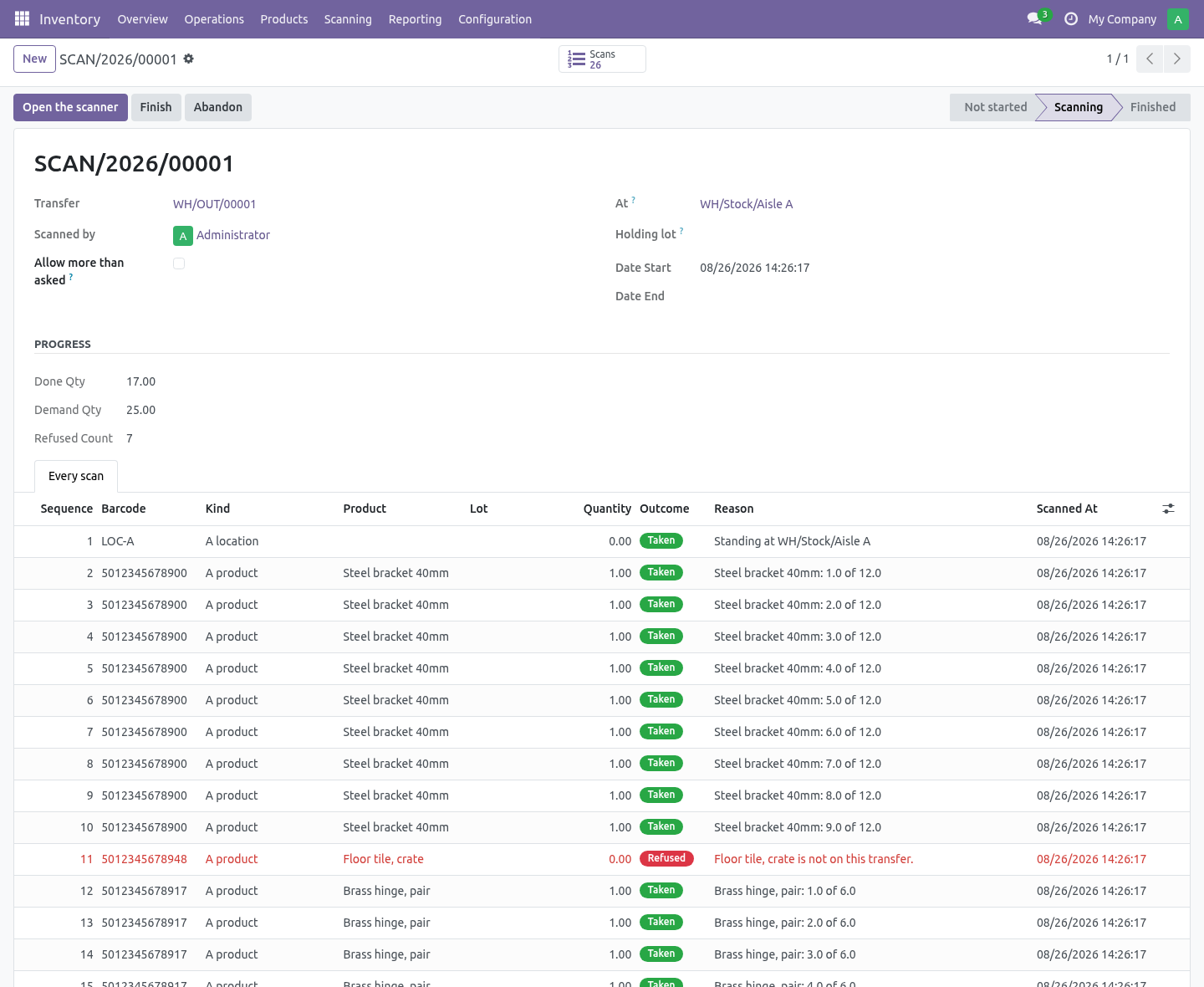The height and width of the screenshot is (987, 1204).
Task: Sort by the Barcode column header
Action: [124, 509]
